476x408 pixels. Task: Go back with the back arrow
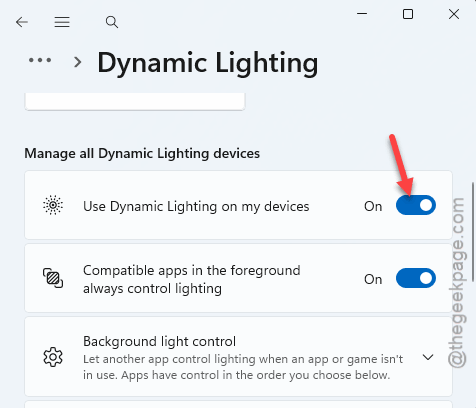(x=22, y=22)
